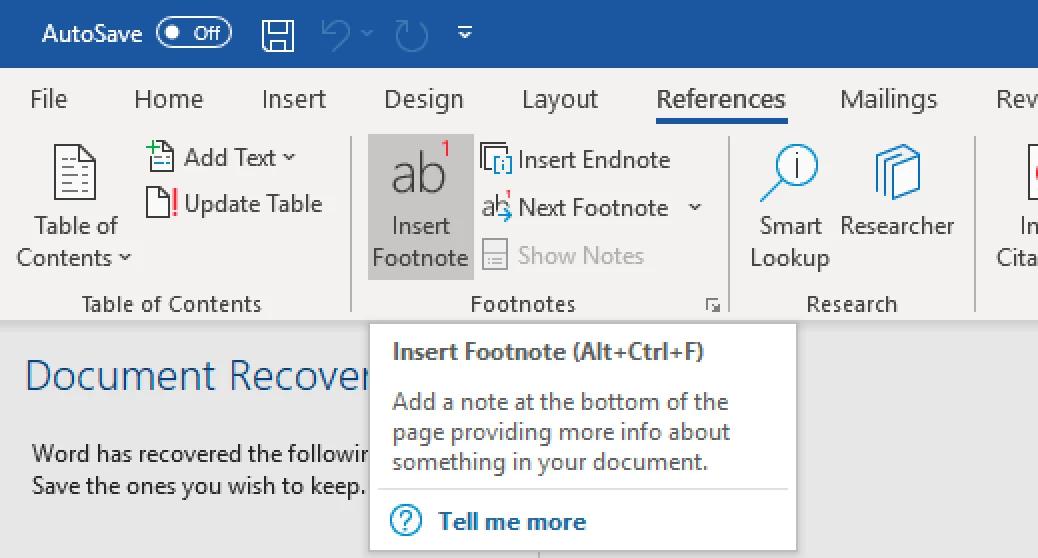The width and height of the screenshot is (1038, 558).
Task: Switch to the Layout tab
Action: [560, 100]
